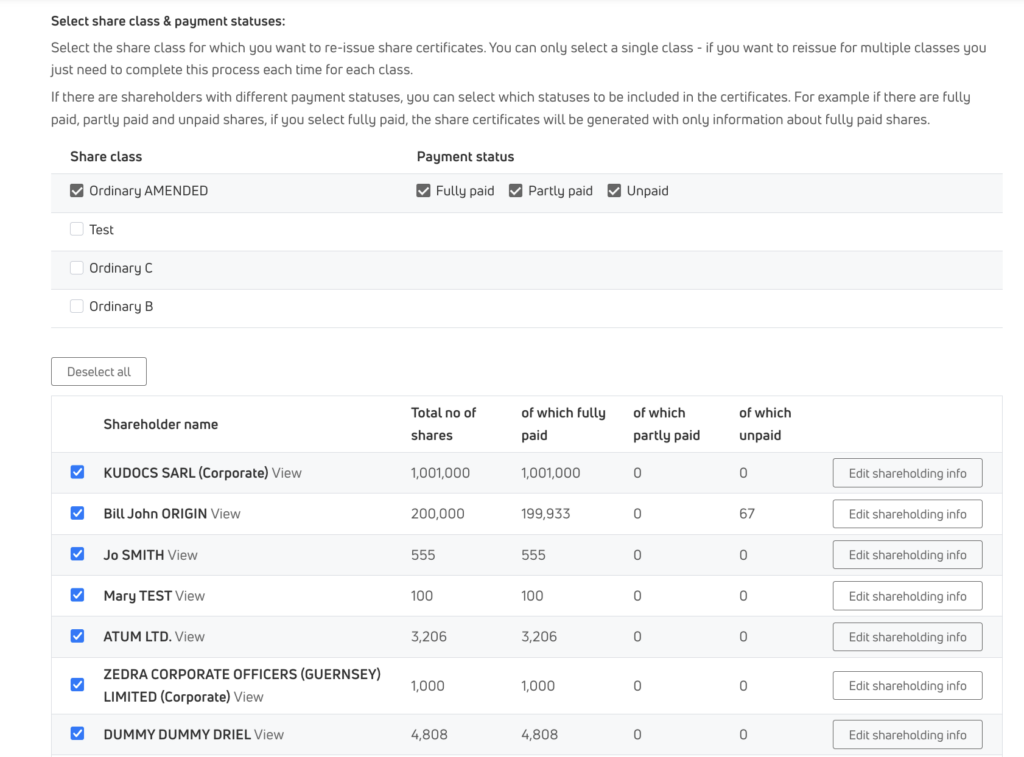The image size is (1024, 757).
Task: Click the Share class column heading
Action: [x=106, y=157]
